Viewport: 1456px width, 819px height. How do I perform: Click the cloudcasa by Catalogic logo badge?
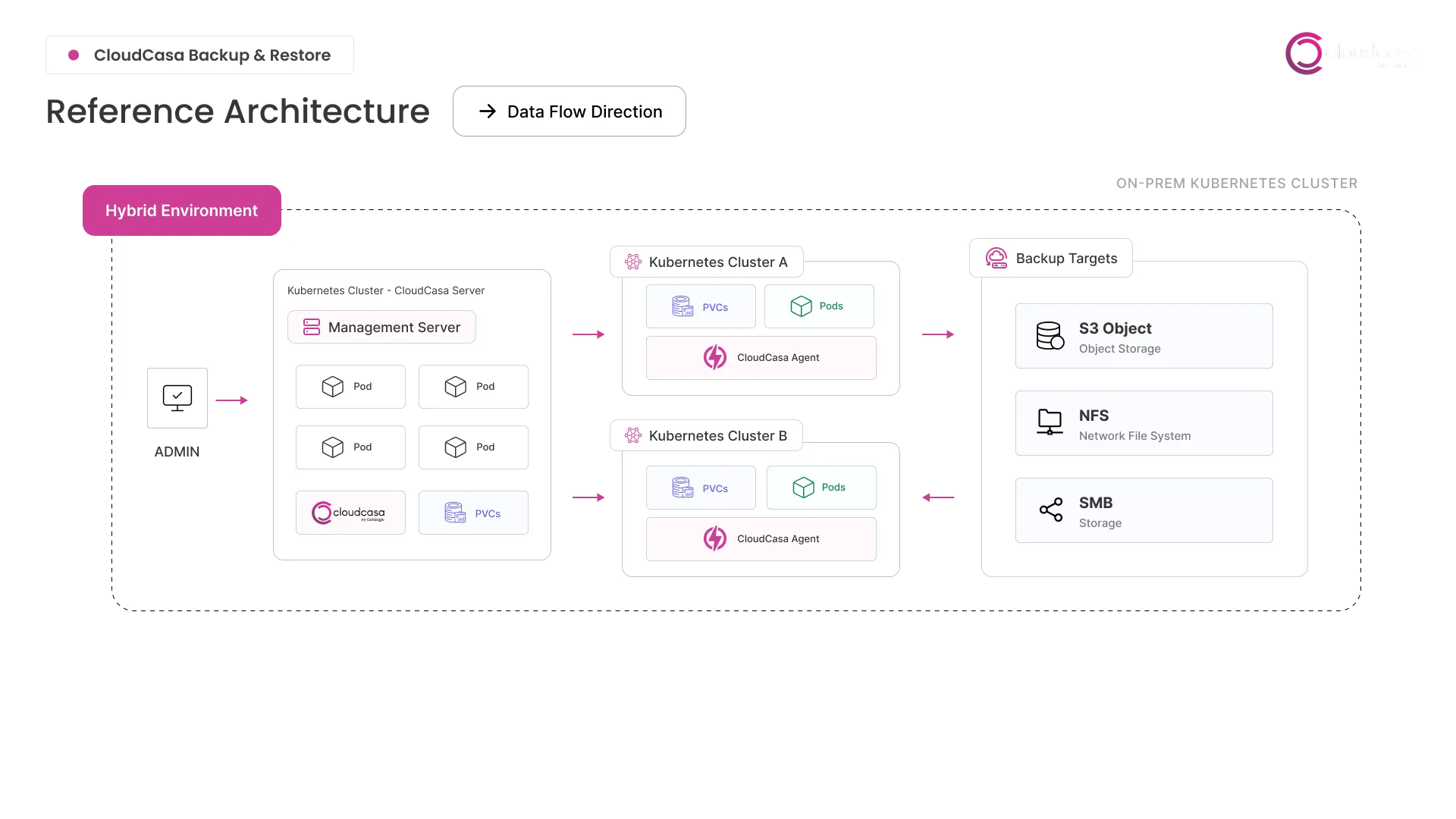[x=350, y=513]
